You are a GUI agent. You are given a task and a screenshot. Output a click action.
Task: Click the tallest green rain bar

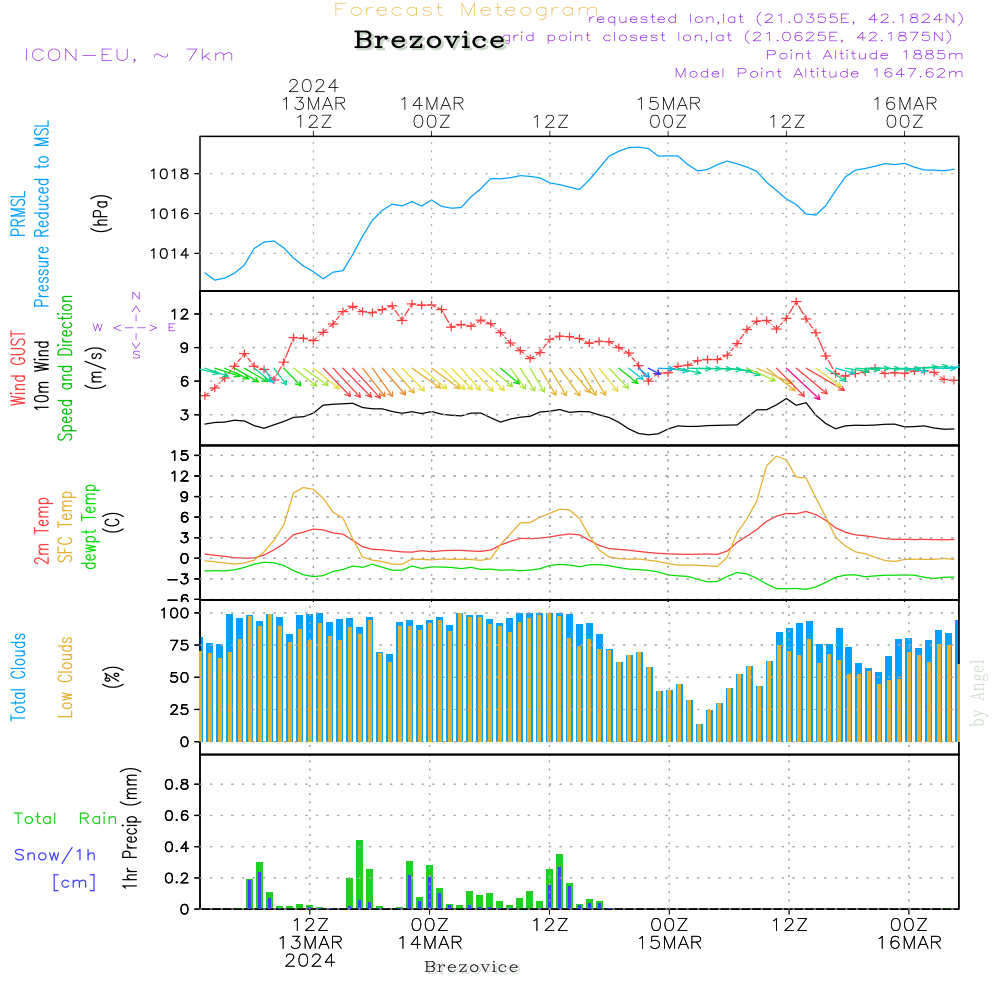pyautogui.click(x=360, y=873)
